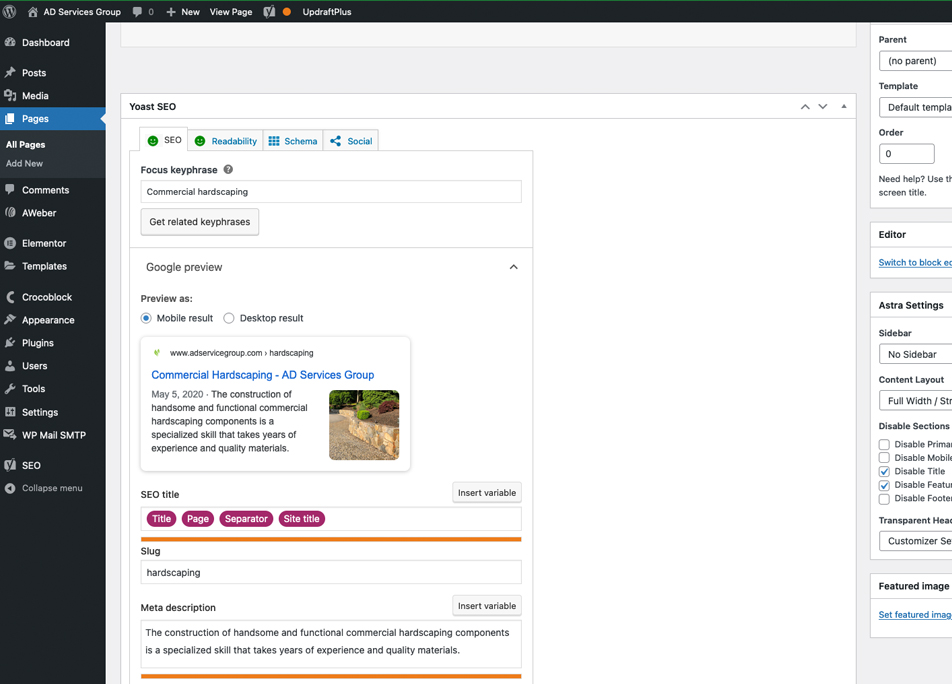Switch to the Social tab
The height and width of the screenshot is (684, 952).
pos(351,141)
